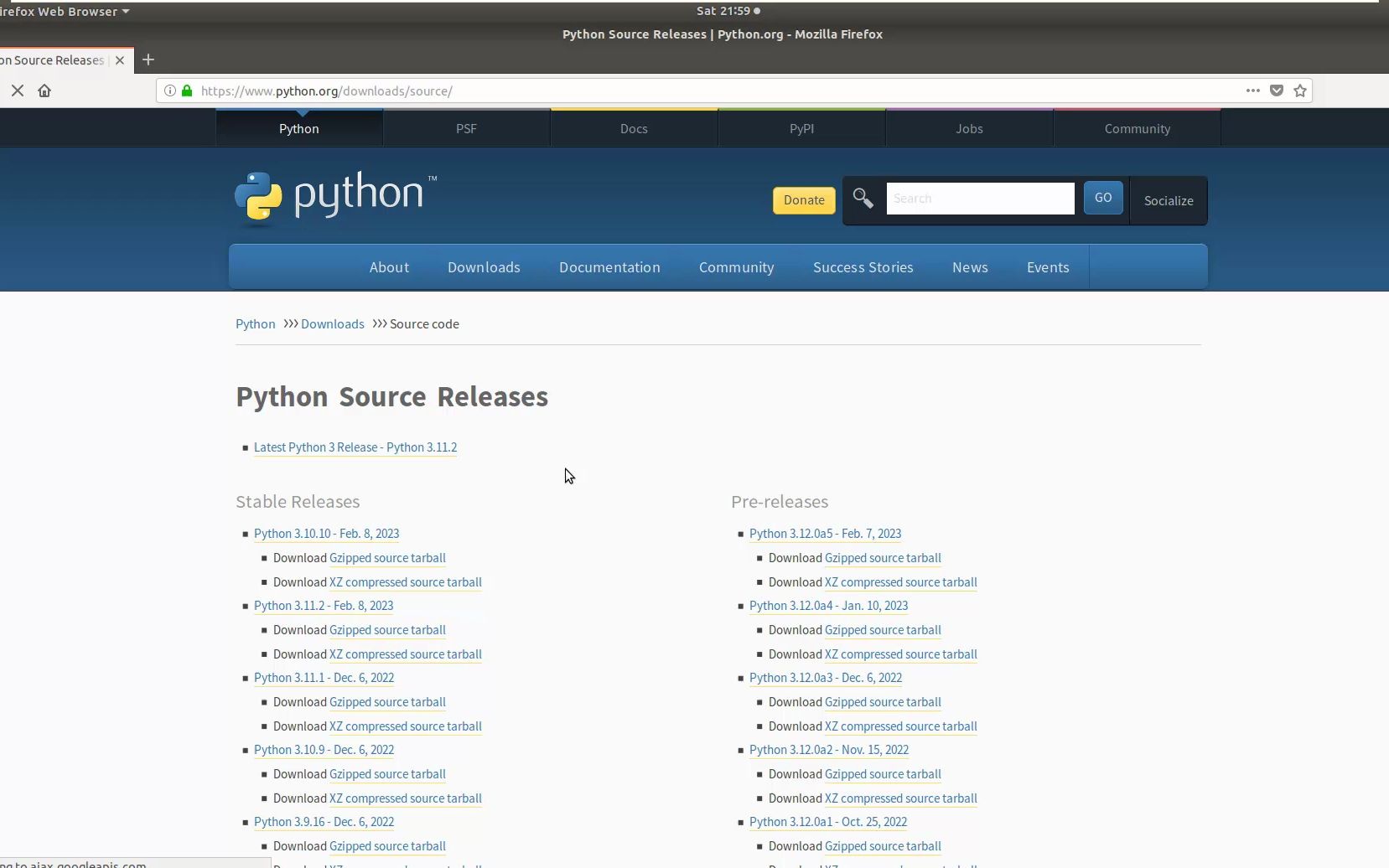Open Python 3.12.0a4 - Jan. 10, 2023 link
Image resolution: width=1389 pixels, height=868 pixels.
coord(828,606)
